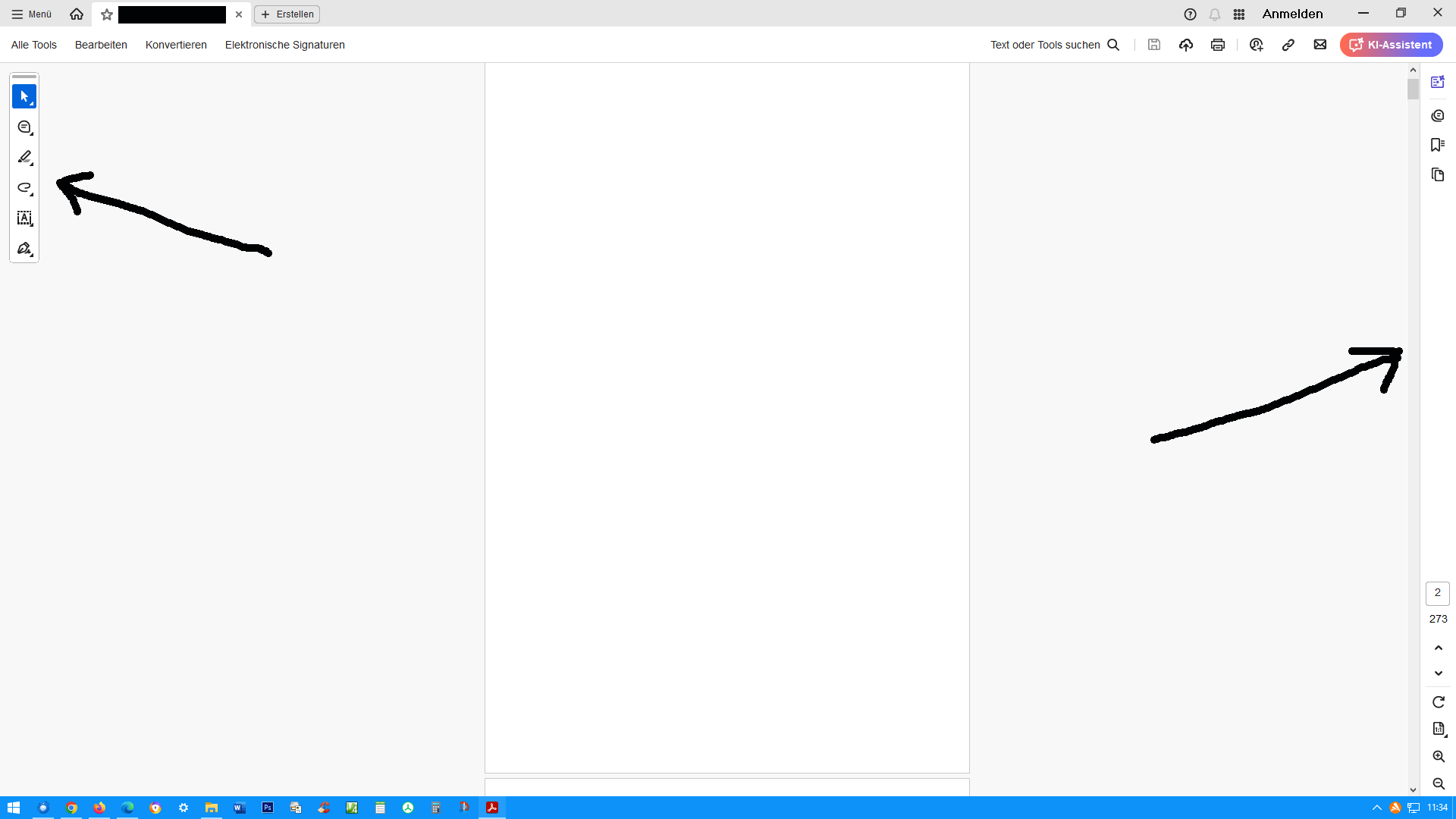Open the Menü hamburger menu
The width and height of the screenshot is (1456, 819).
click(32, 14)
